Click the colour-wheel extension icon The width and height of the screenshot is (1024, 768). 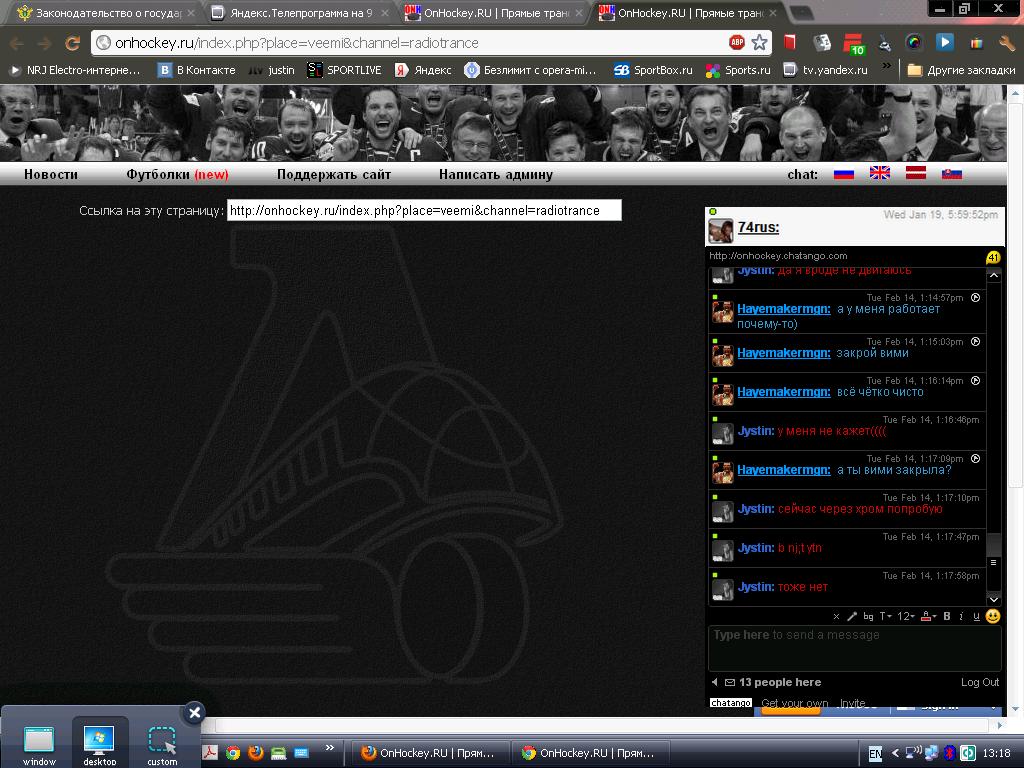pyautogui.click(x=914, y=42)
